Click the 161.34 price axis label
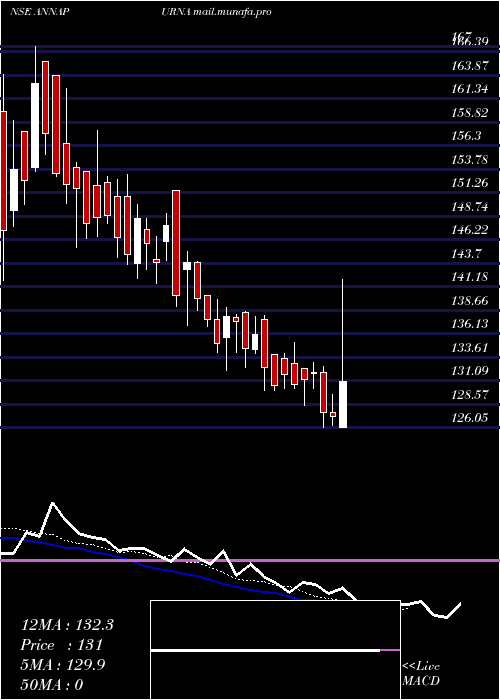This screenshot has height=700, width=500. click(469, 89)
